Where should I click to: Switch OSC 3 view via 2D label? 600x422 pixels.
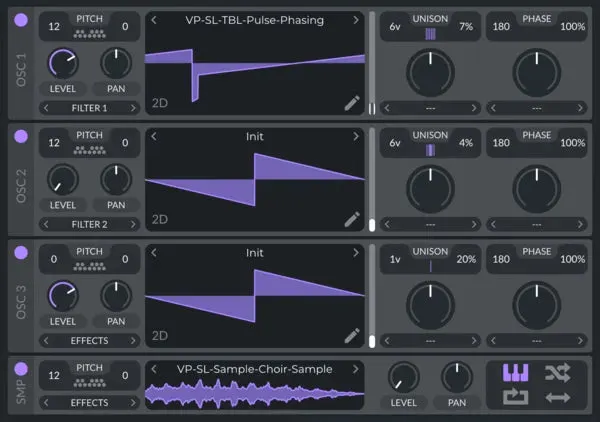(x=160, y=336)
